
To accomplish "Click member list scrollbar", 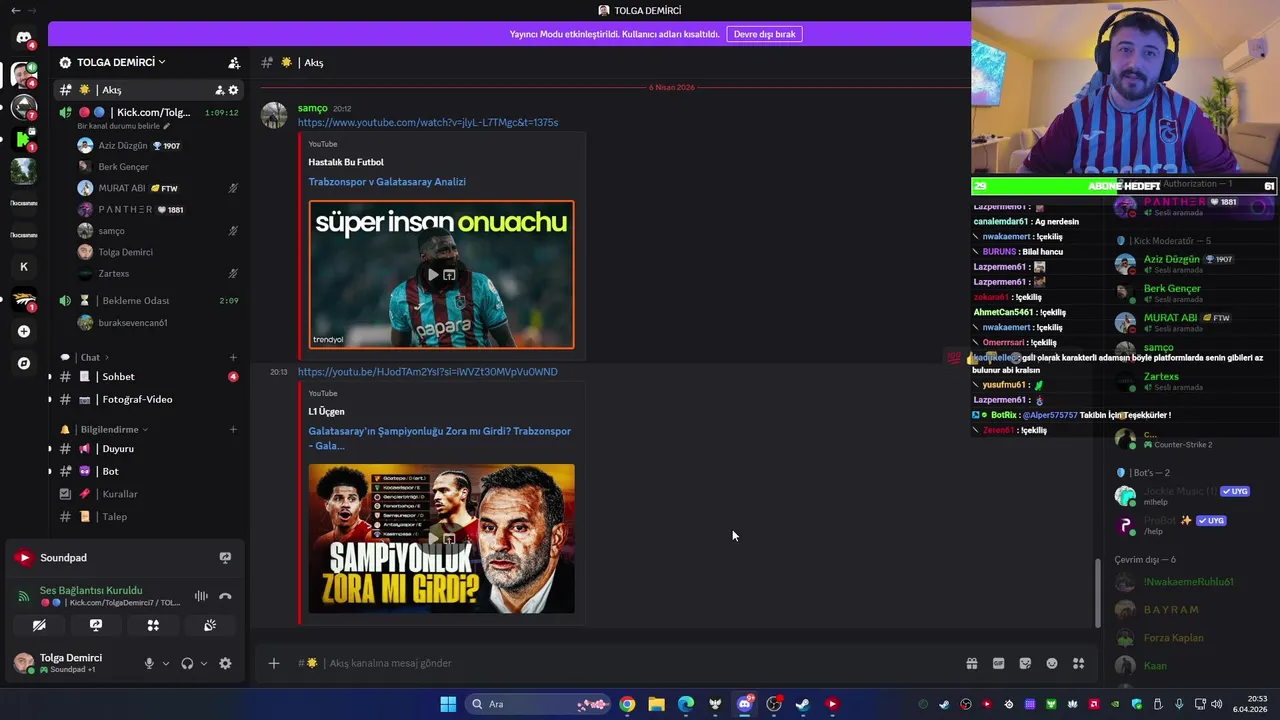I will tap(1099, 592).
